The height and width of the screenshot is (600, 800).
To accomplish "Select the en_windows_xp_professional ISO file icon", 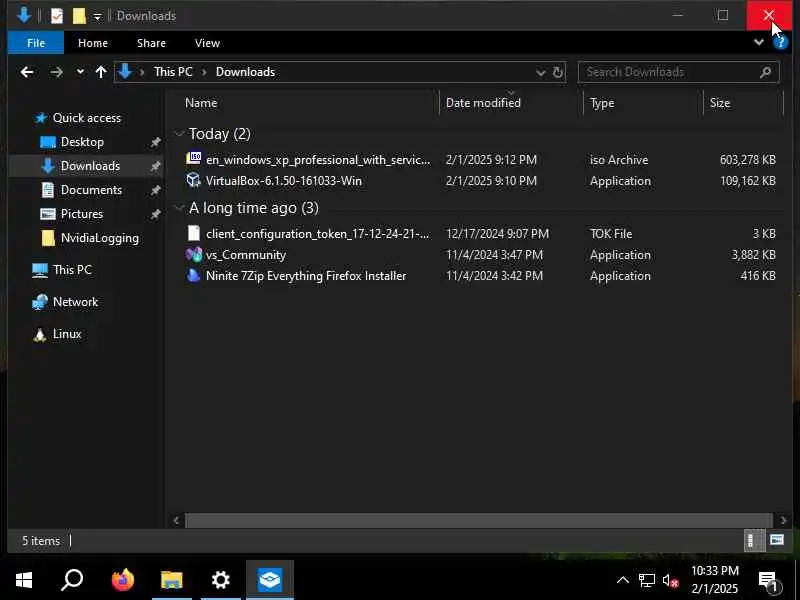I will point(193,159).
